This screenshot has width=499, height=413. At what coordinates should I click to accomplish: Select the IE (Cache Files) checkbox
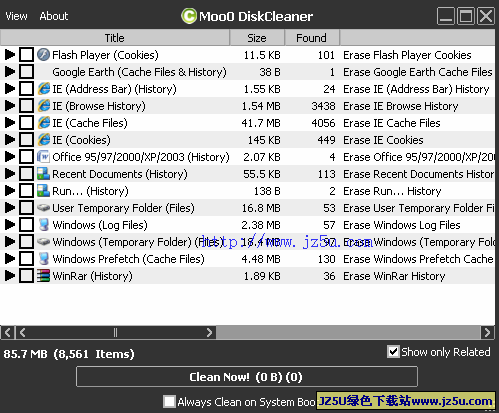point(26,123)
